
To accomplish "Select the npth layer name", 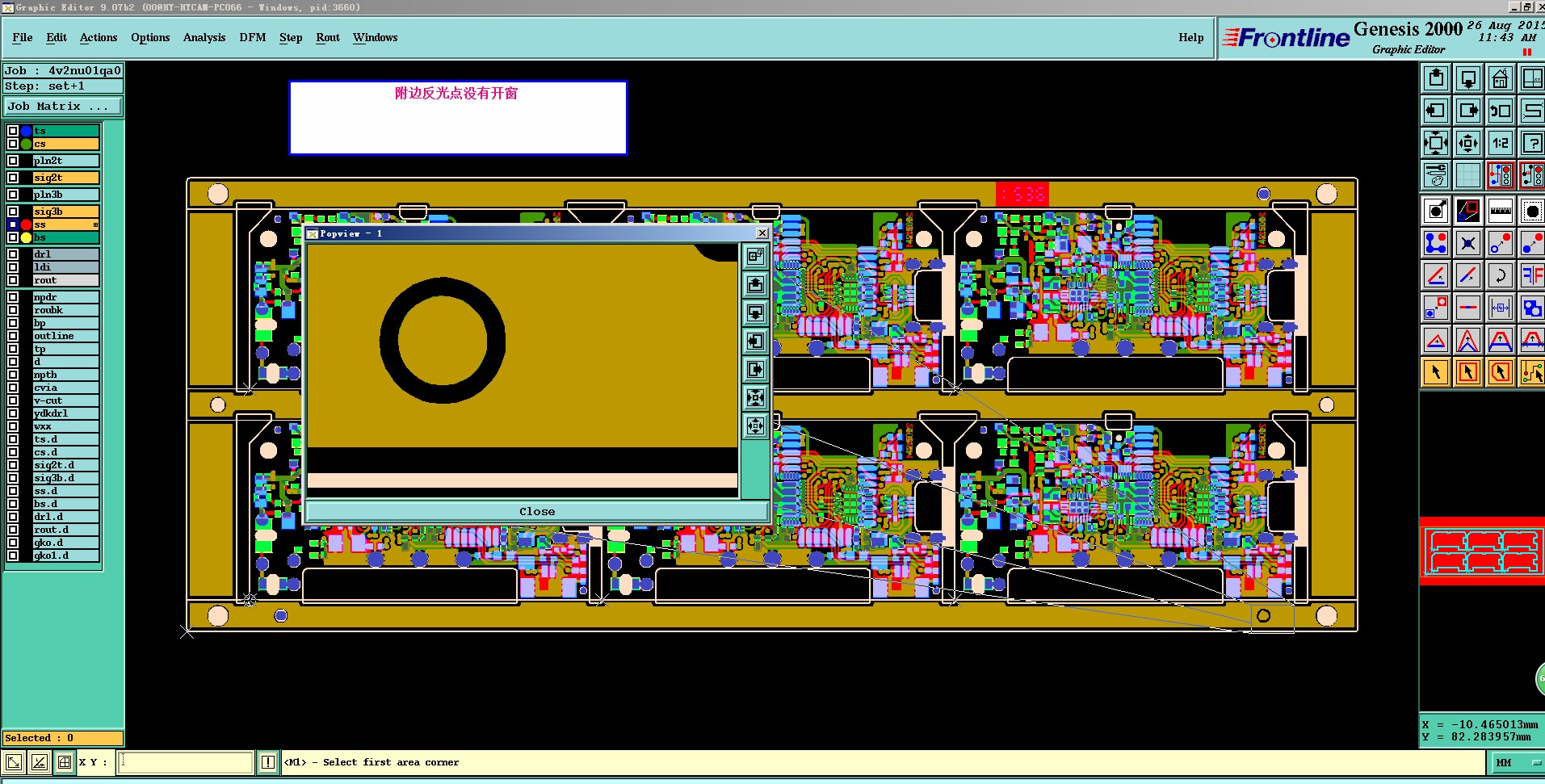I will coord(65,375).
